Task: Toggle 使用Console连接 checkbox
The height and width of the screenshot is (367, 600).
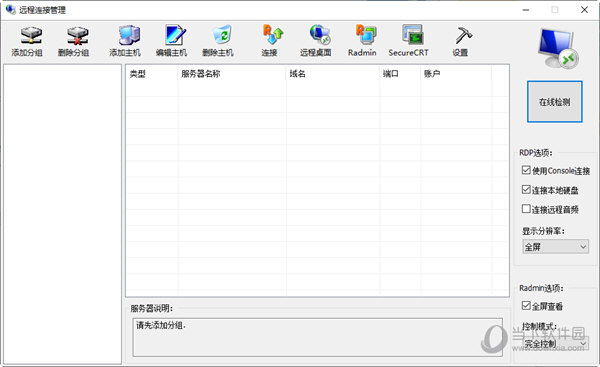Action: tap(526, 170)
